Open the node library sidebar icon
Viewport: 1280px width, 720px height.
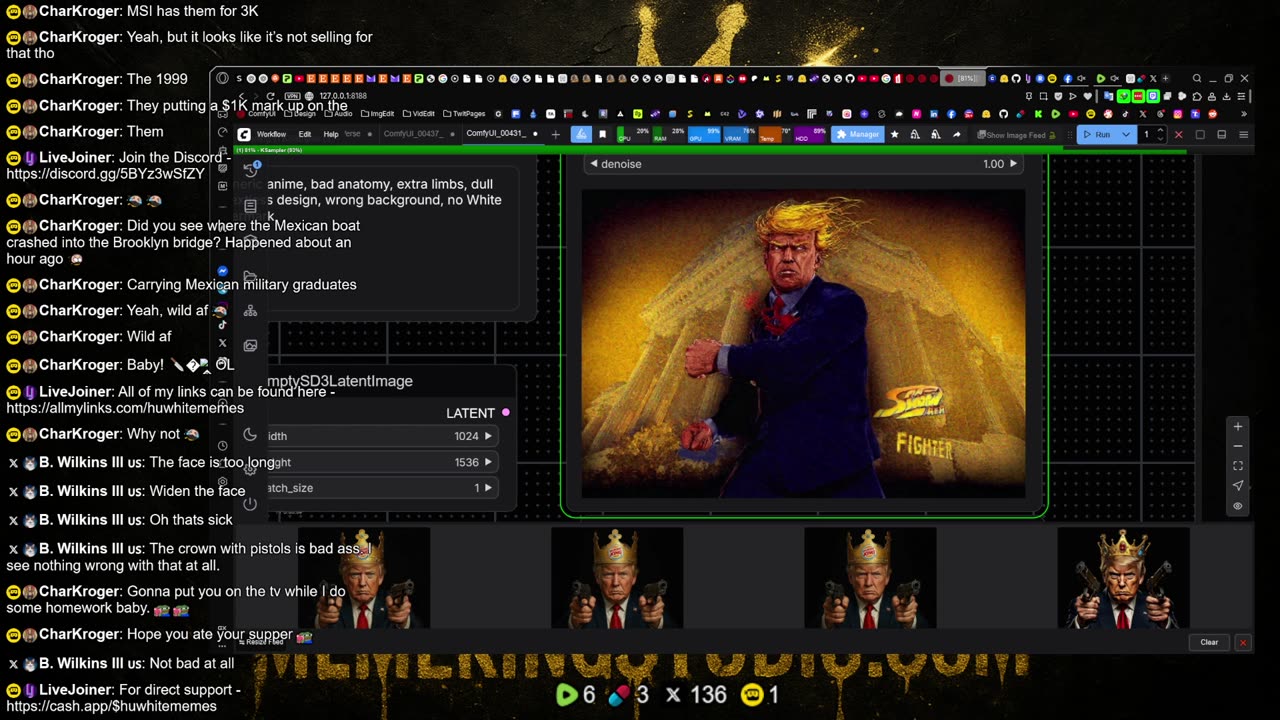point(250,206)
